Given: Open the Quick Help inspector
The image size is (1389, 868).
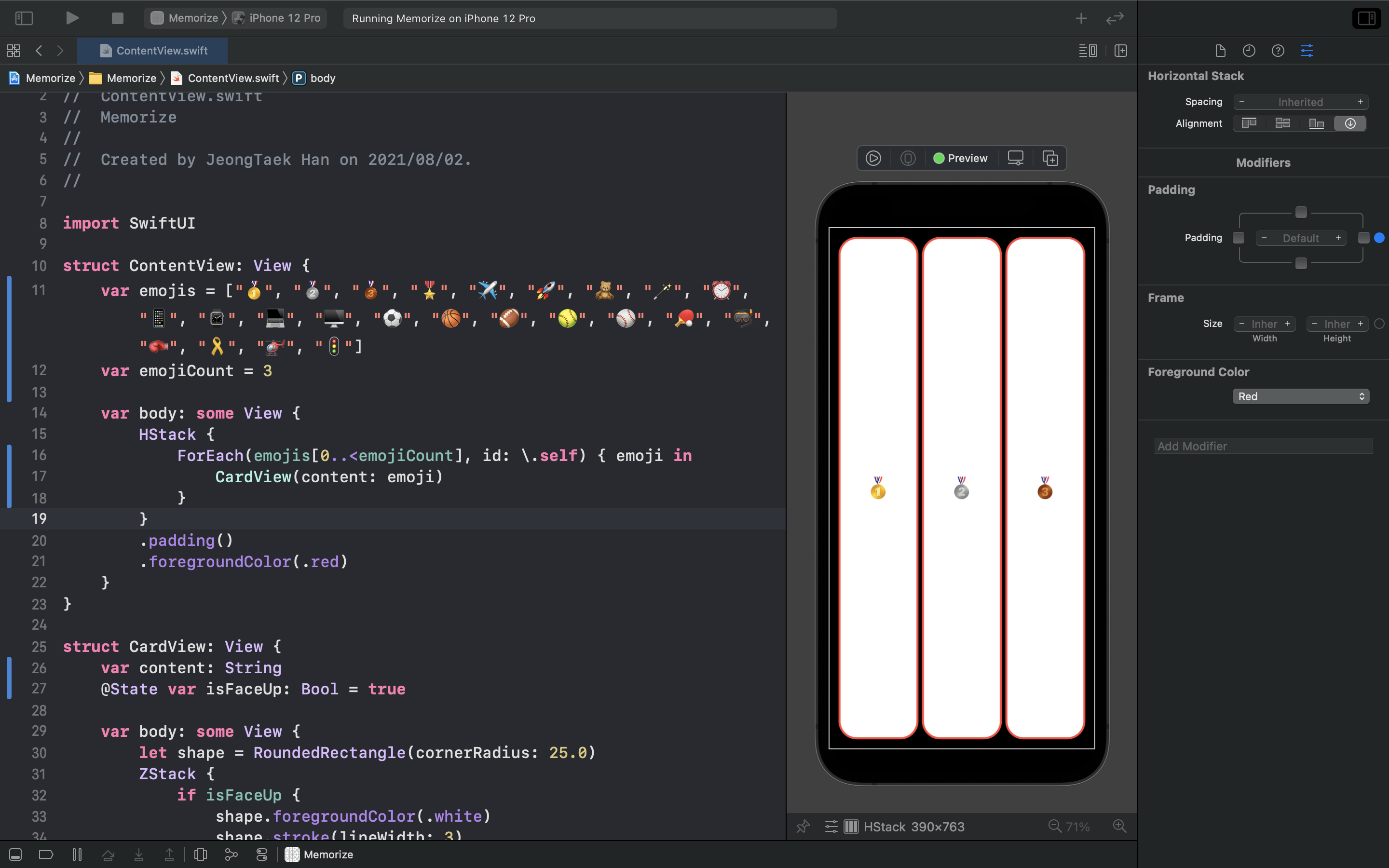Looking at the screenshot, I should (x=1278, y=51).
